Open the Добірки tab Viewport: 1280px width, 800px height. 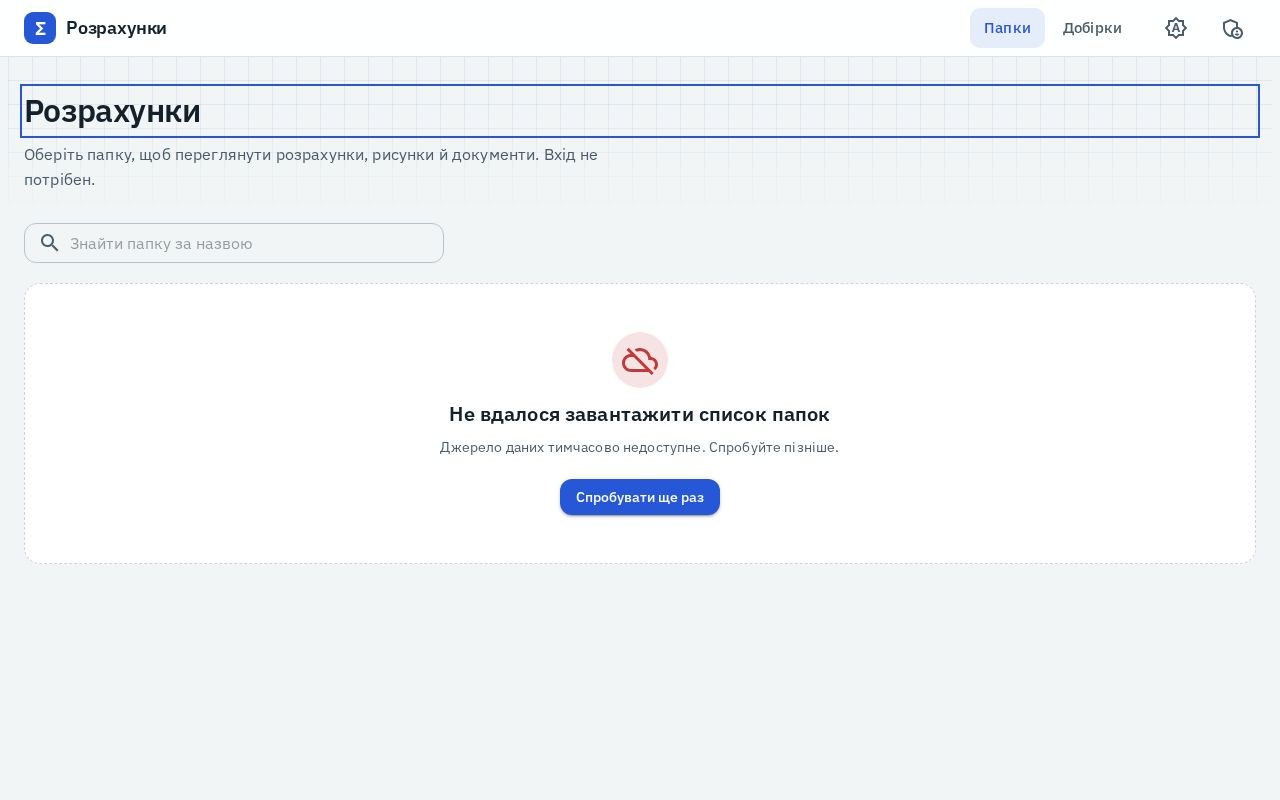click(1092, 28)
